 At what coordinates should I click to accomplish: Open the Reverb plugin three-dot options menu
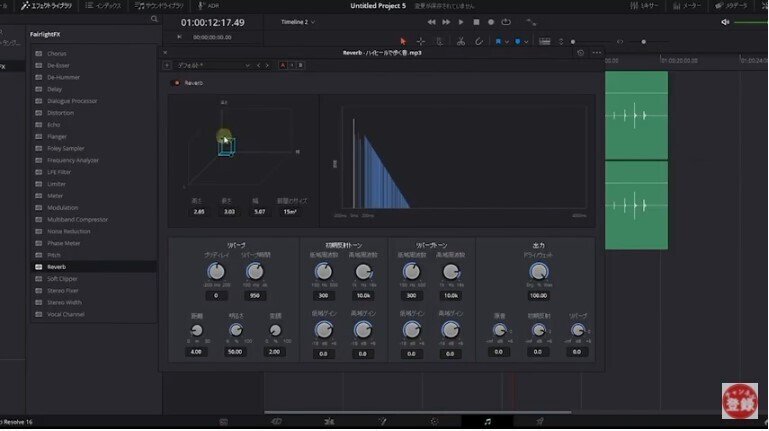(x=596, y=52)
